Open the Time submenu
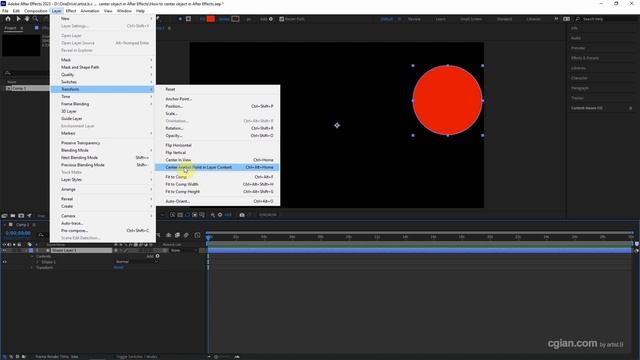Screen dimensions: 640x360 103,97
